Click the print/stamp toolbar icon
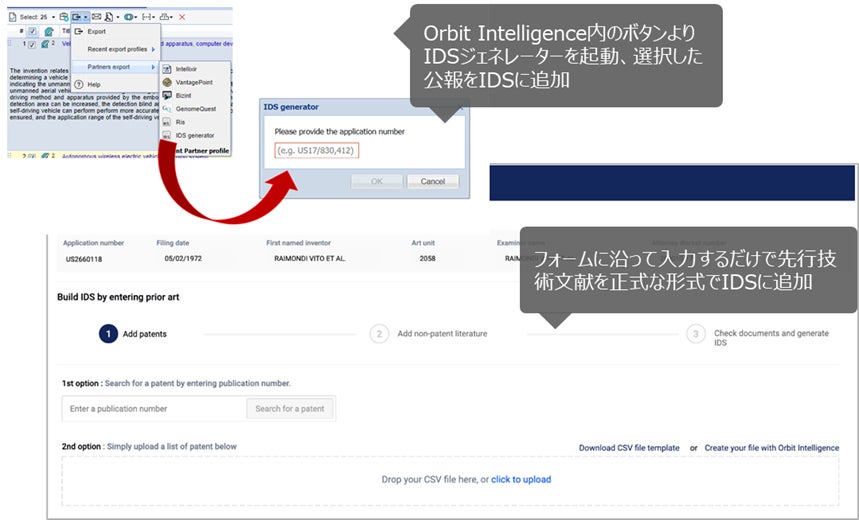The height and width of the screenshot is (520, 859). point(164,17)
